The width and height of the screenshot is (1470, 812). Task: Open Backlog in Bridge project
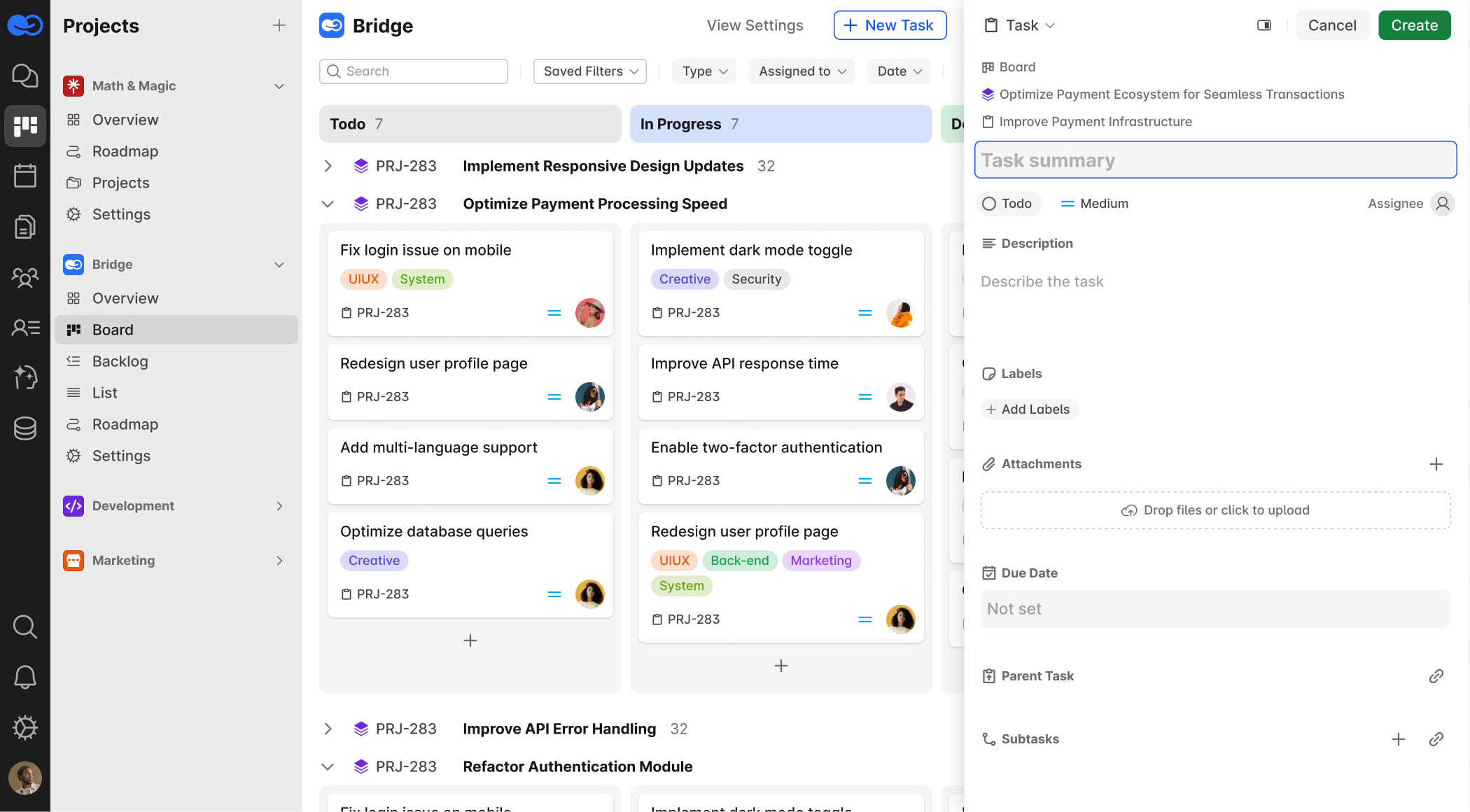[120, 361]
